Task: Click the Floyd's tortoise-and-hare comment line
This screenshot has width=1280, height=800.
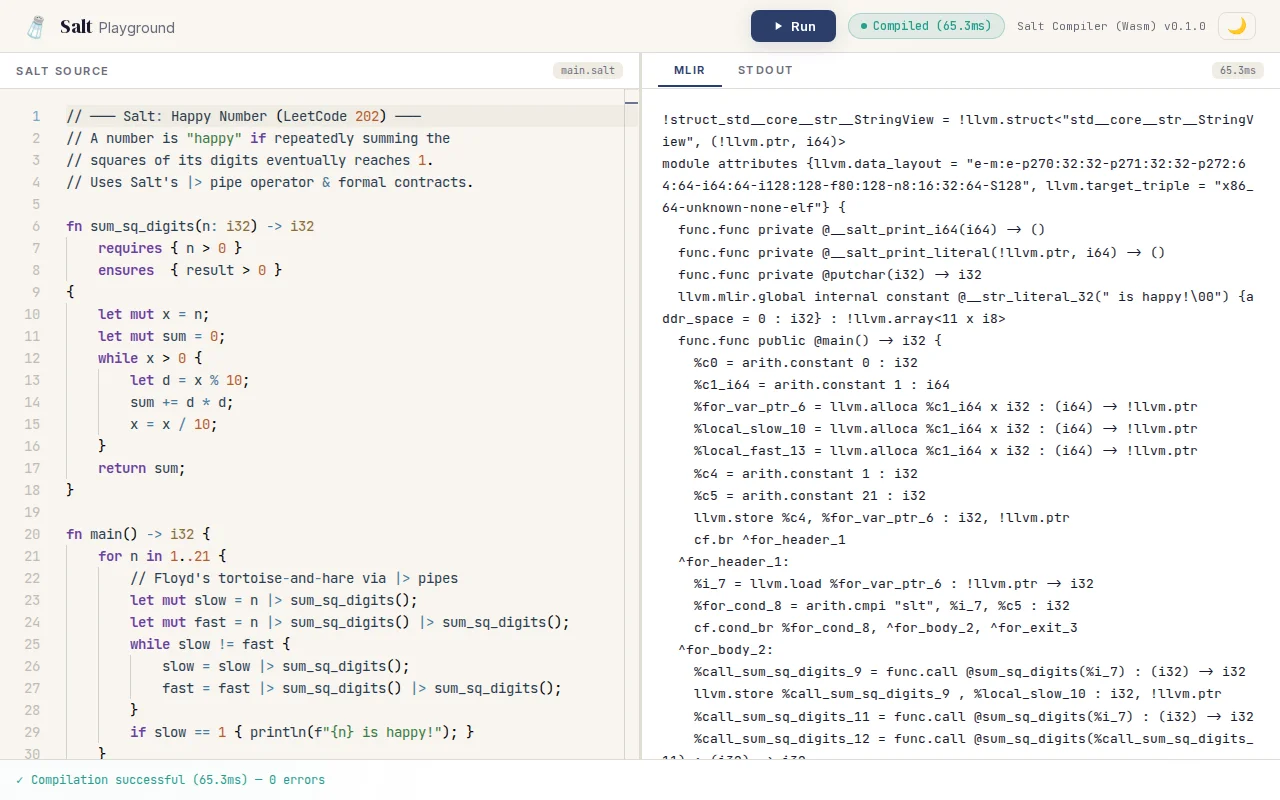Action: pos(294,578)
